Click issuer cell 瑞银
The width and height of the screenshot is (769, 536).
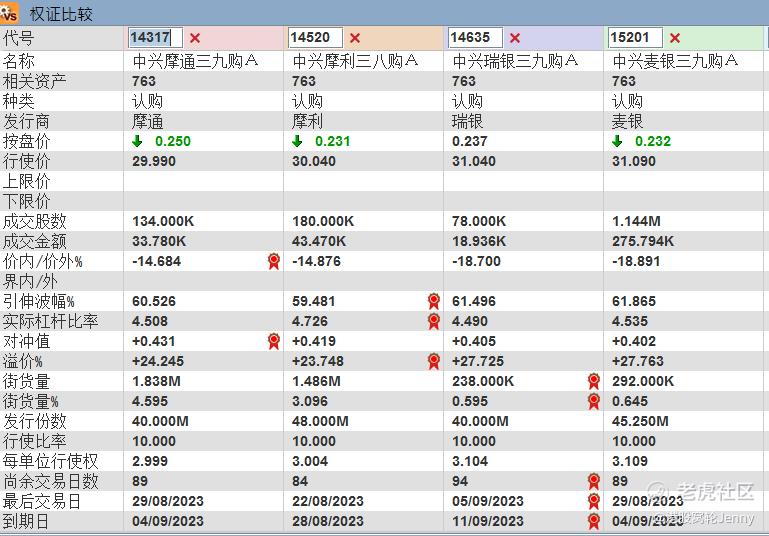pos(467,121)
